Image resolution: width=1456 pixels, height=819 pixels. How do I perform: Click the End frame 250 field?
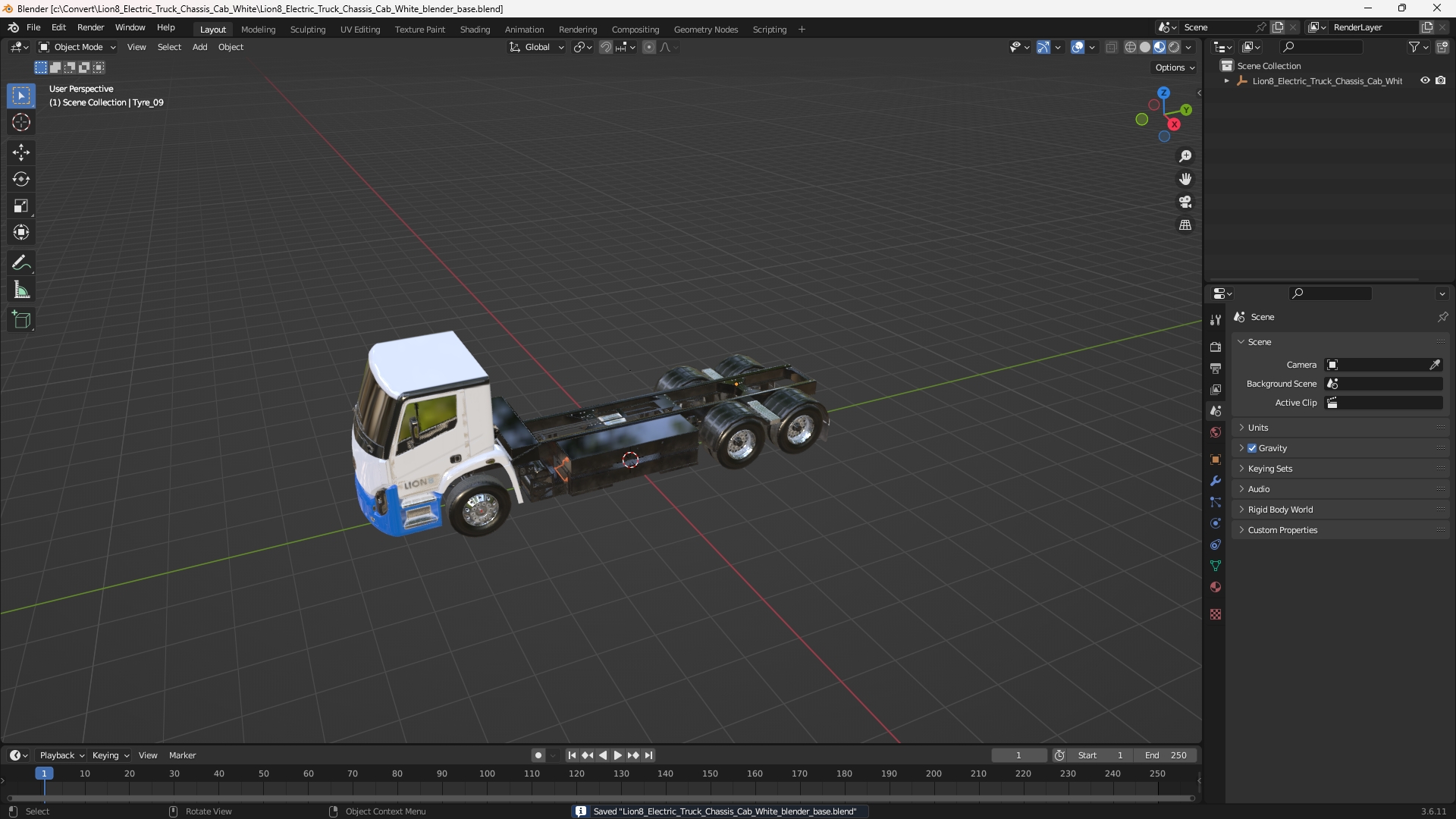1166,755
